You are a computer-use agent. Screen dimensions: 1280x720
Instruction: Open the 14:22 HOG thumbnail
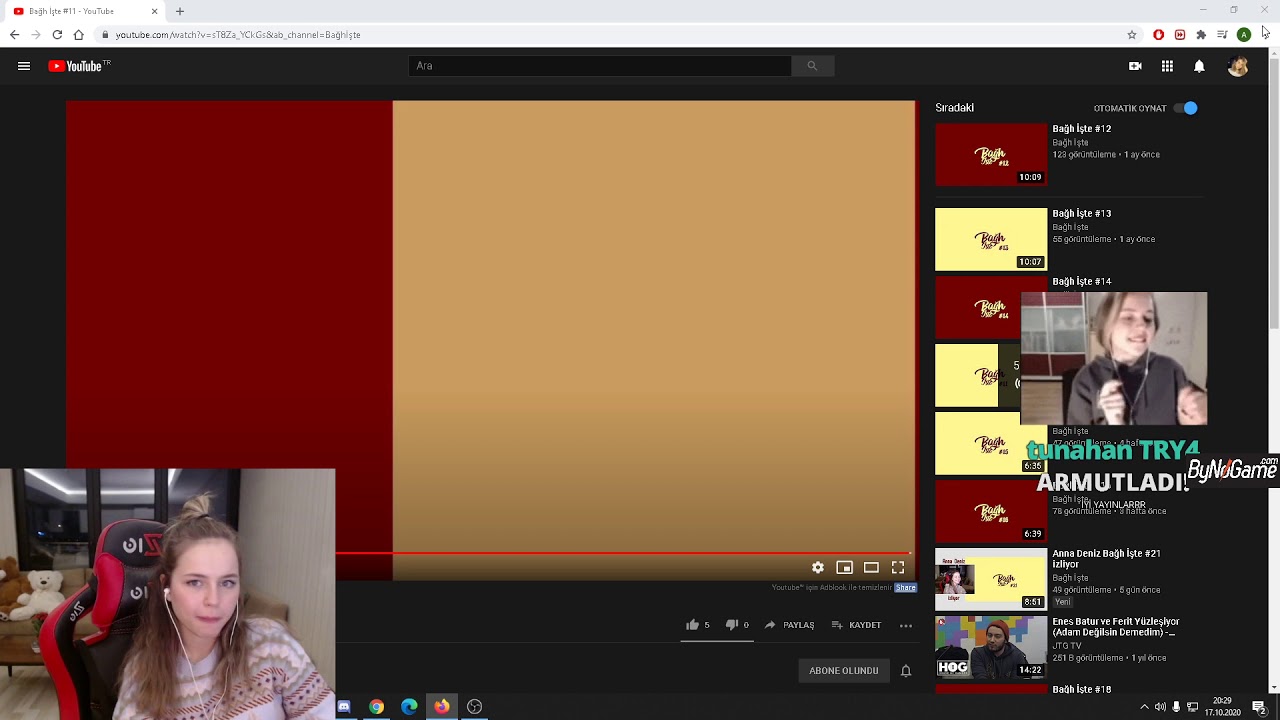(x=991, y=648)
